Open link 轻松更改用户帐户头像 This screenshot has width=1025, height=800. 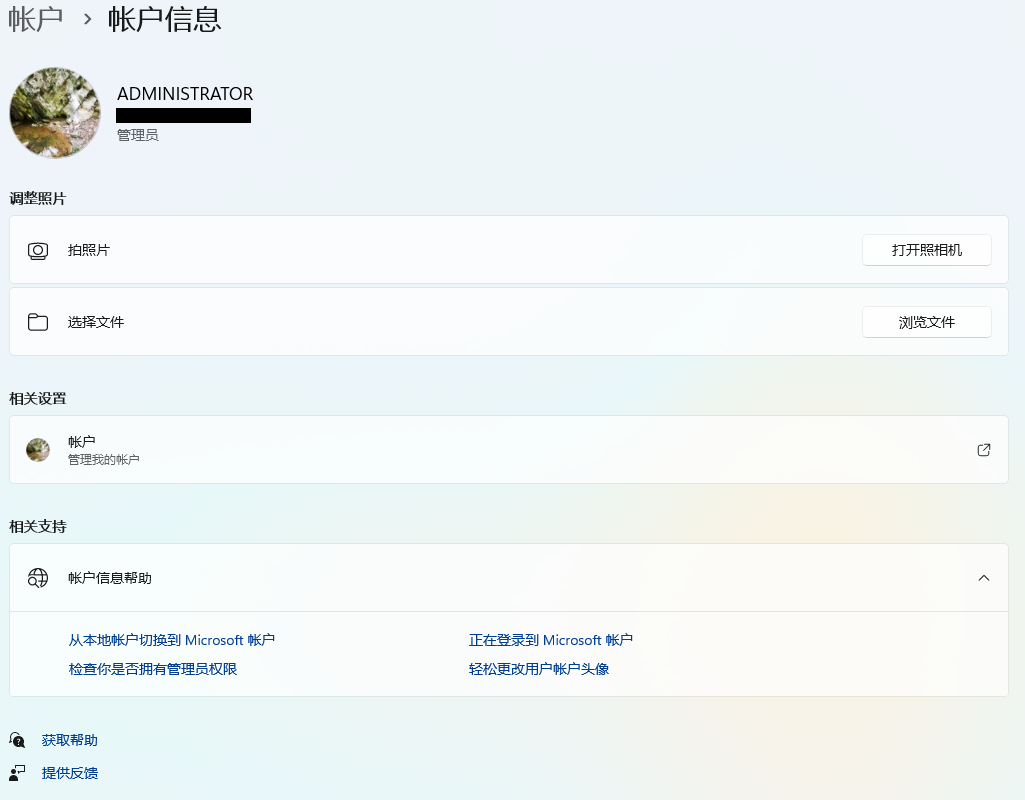539,669
